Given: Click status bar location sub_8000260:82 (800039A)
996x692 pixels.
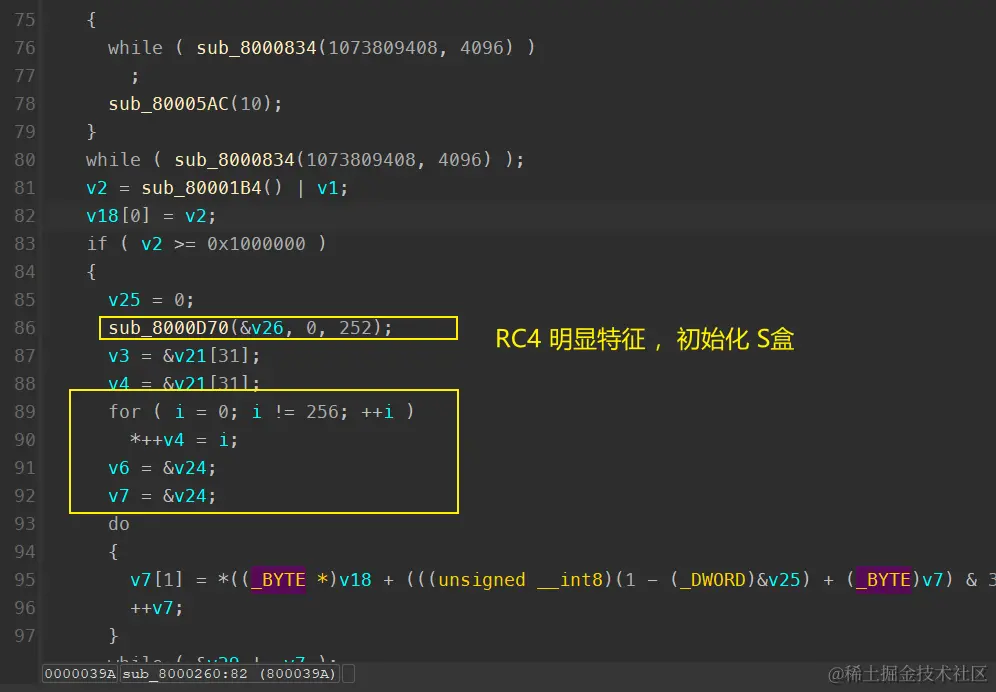Looking at the screenshot, I should tap(229, 674).
